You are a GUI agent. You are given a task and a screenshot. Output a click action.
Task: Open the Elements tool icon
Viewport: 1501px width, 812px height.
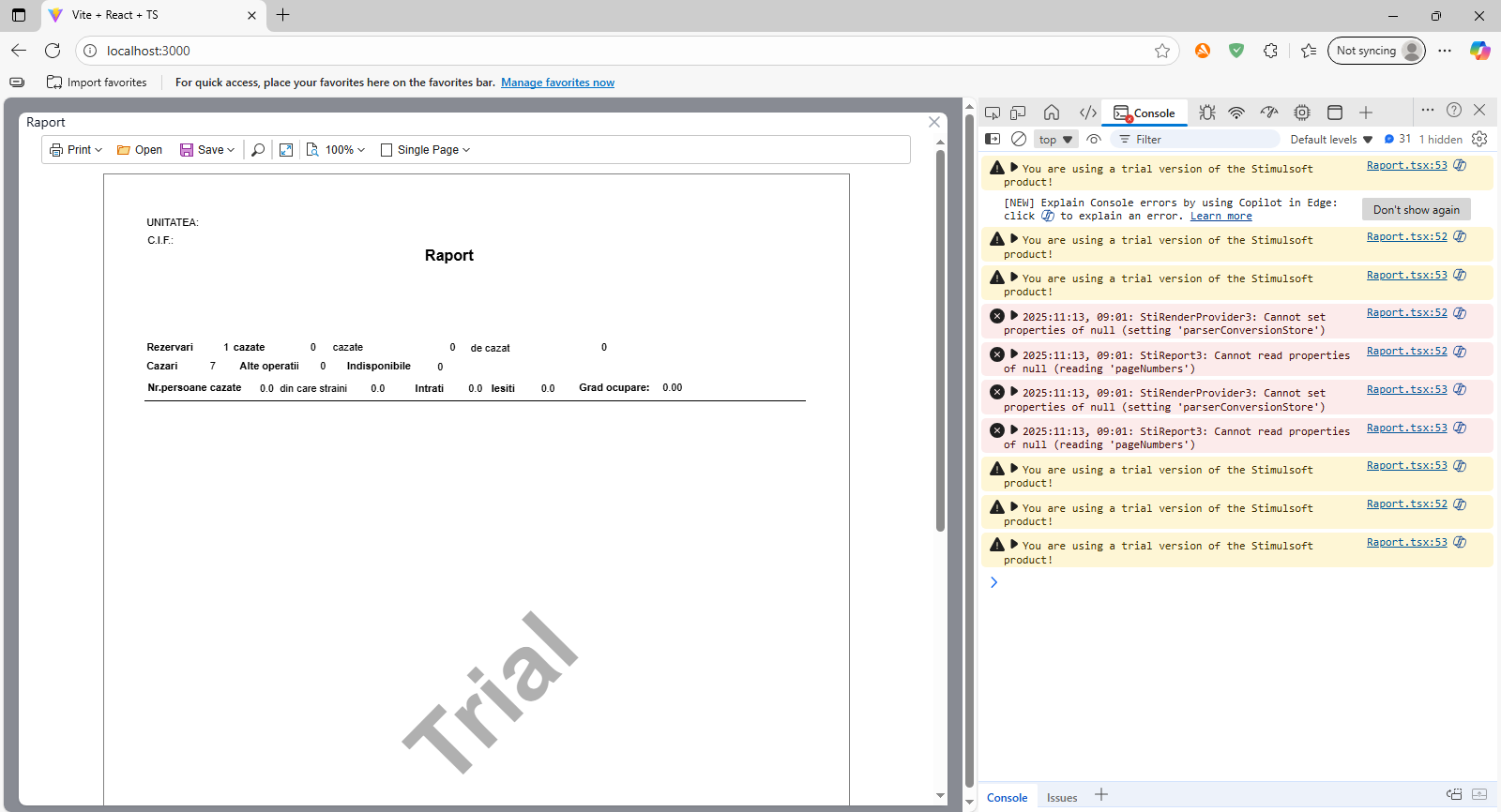1087,113
